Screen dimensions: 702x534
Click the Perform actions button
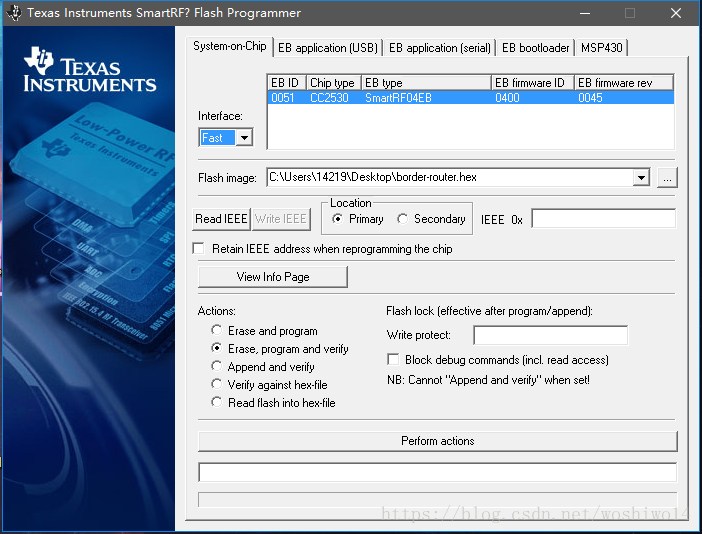[x=437, y=441]
